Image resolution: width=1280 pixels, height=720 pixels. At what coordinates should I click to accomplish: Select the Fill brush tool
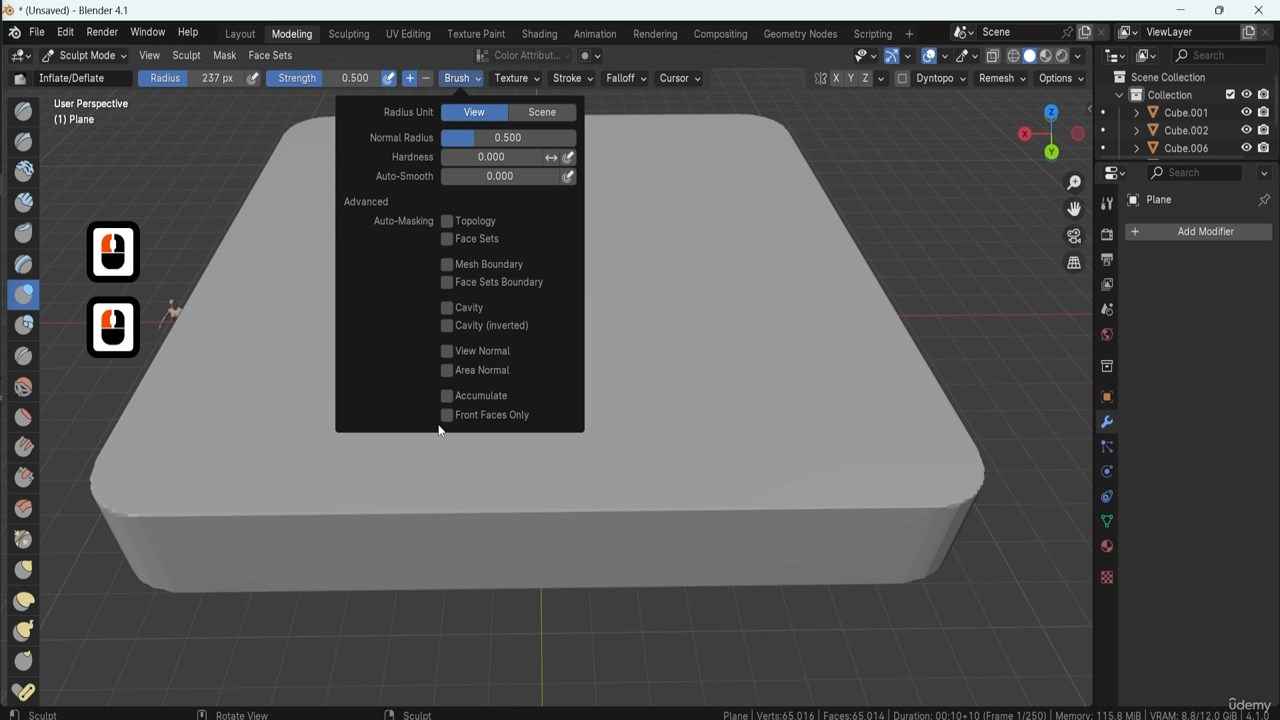(24, 447)
